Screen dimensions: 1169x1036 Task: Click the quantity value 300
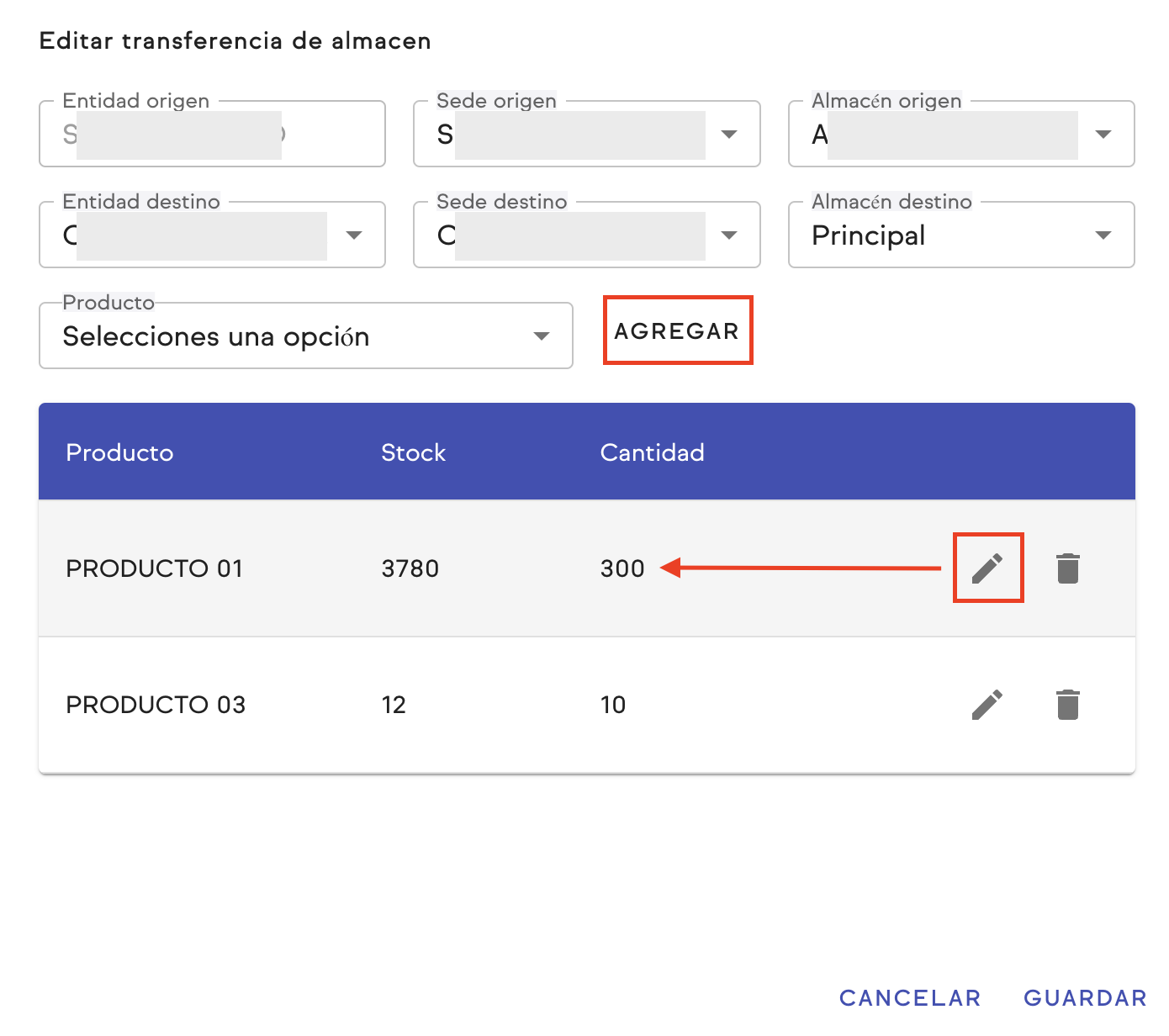[622, 568]
